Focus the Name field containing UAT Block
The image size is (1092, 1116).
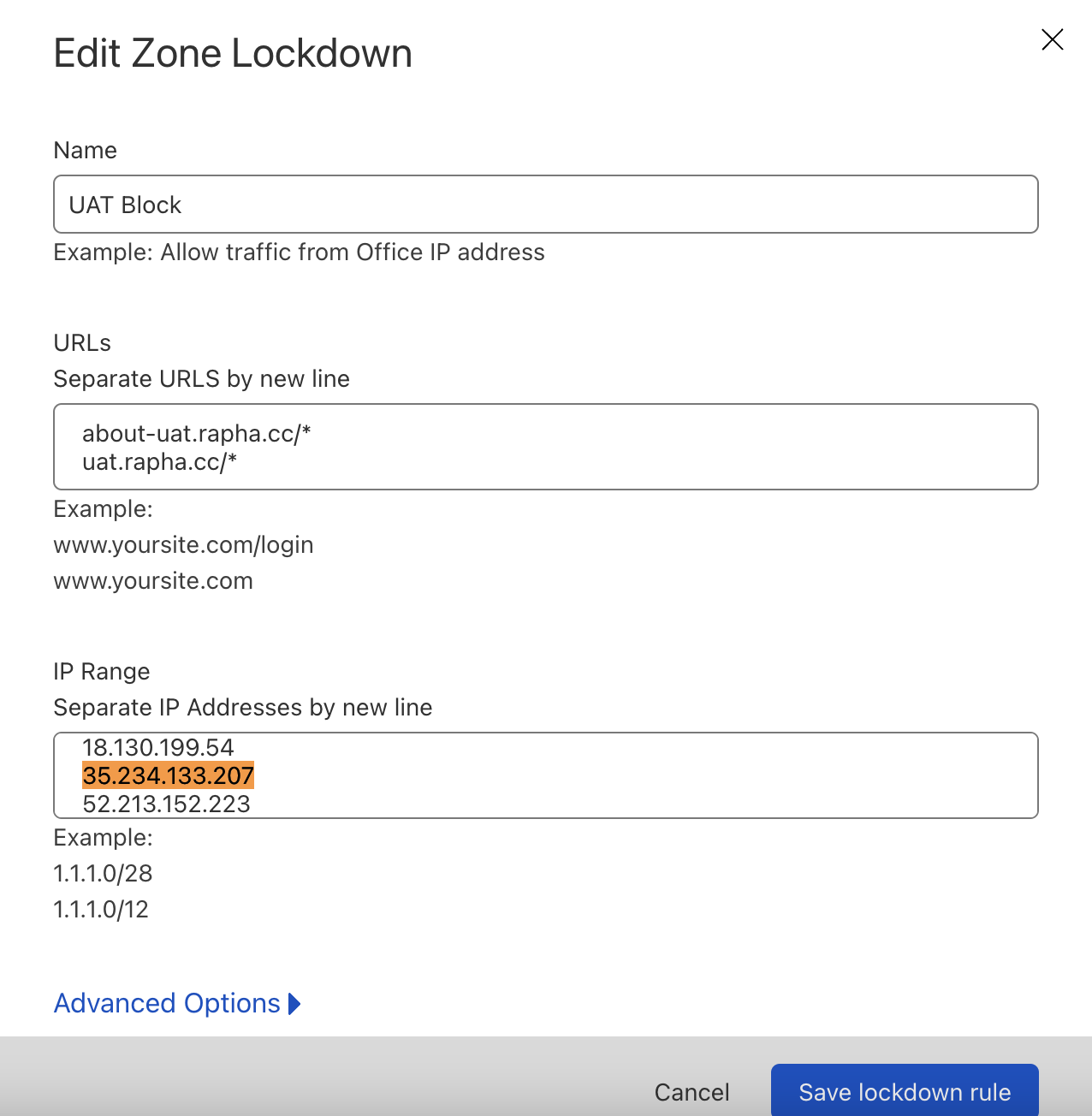pyautogui.click(x=545, y=205)
